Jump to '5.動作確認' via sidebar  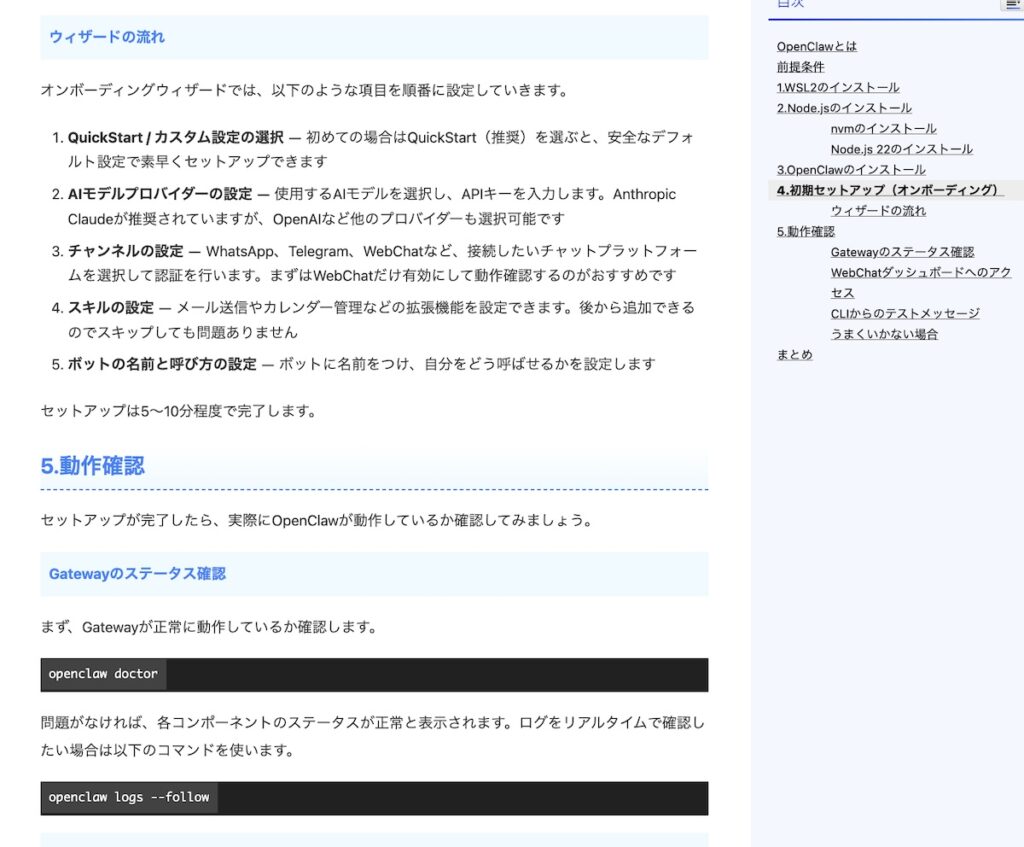coord(805,231)
